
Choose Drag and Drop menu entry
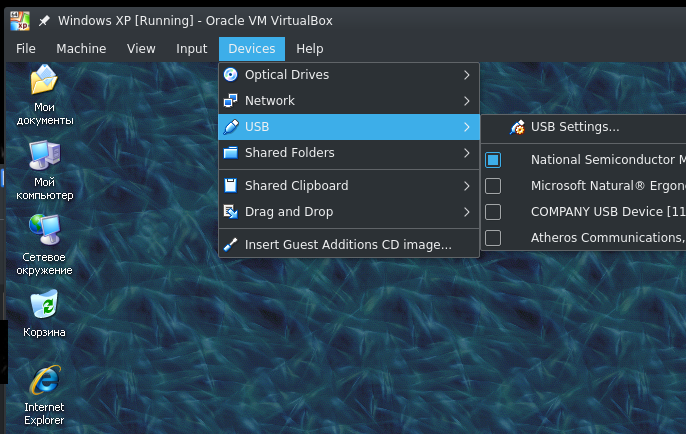pos(349,212)
